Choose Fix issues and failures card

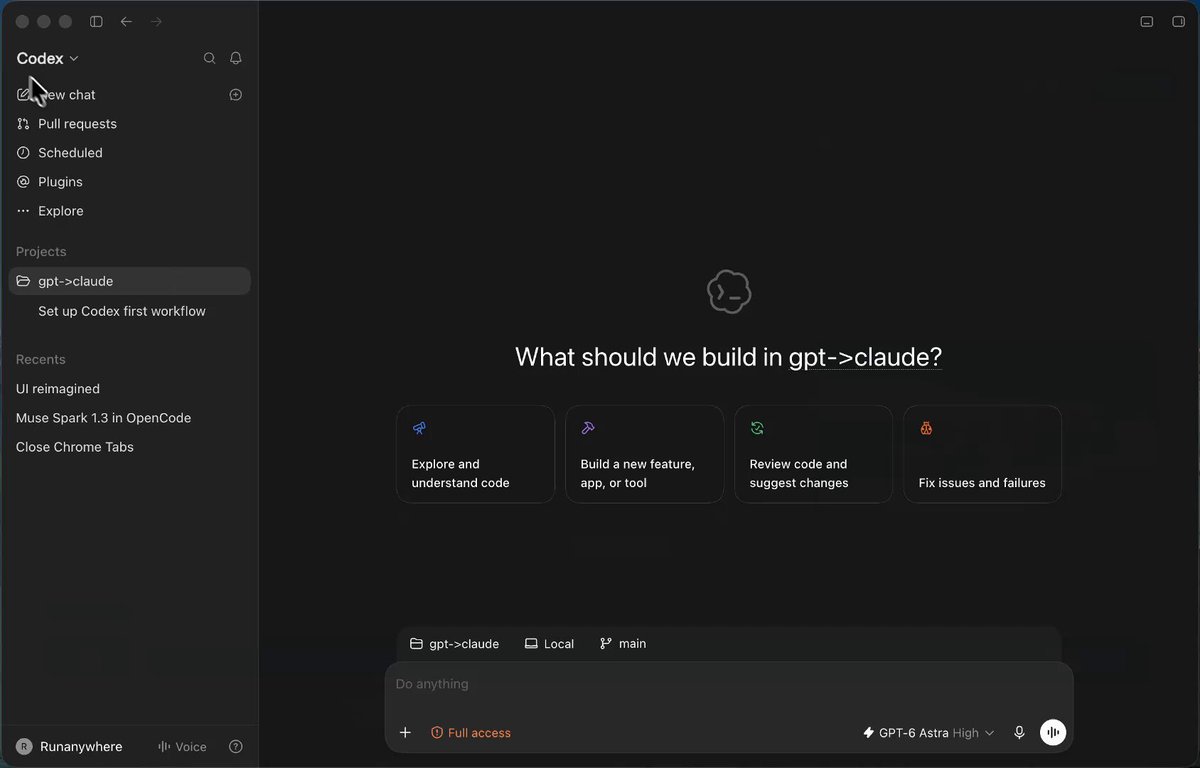pyautogui.click(x=982, y=454)
